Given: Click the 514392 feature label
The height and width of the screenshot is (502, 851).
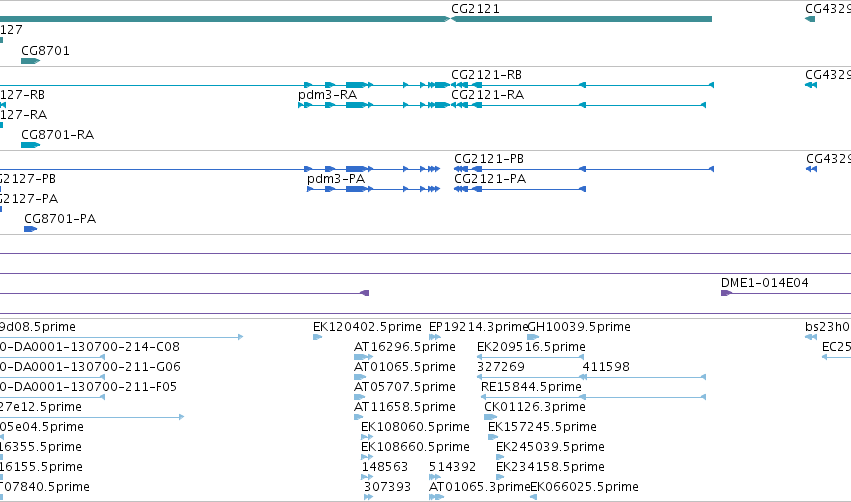Looking at the screenshot, I should (453, 467).
